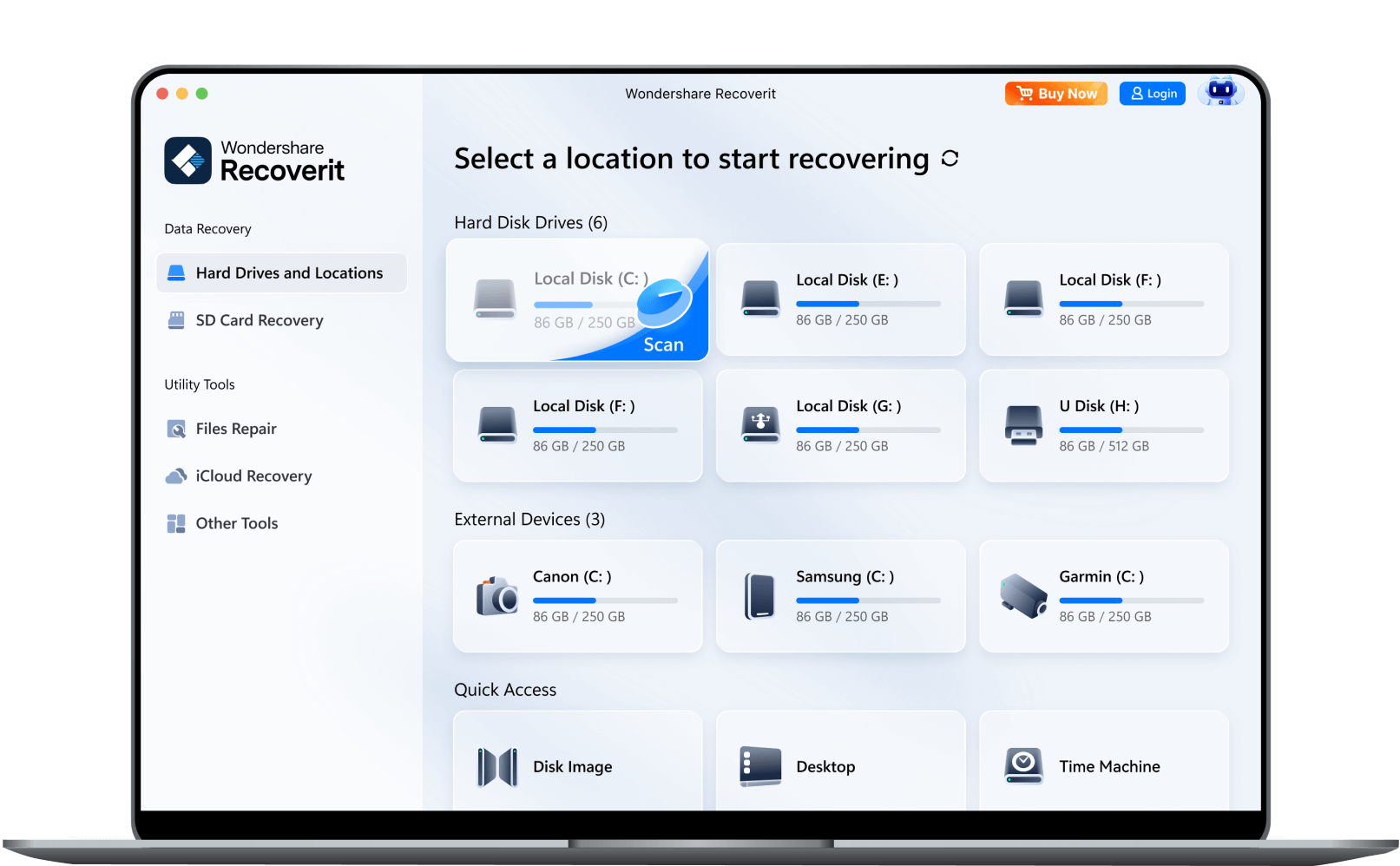Screen dimensions: 1400x866
Task: Click the U Disk (H:) flash drive icon
Action: tap(1023, 425)
